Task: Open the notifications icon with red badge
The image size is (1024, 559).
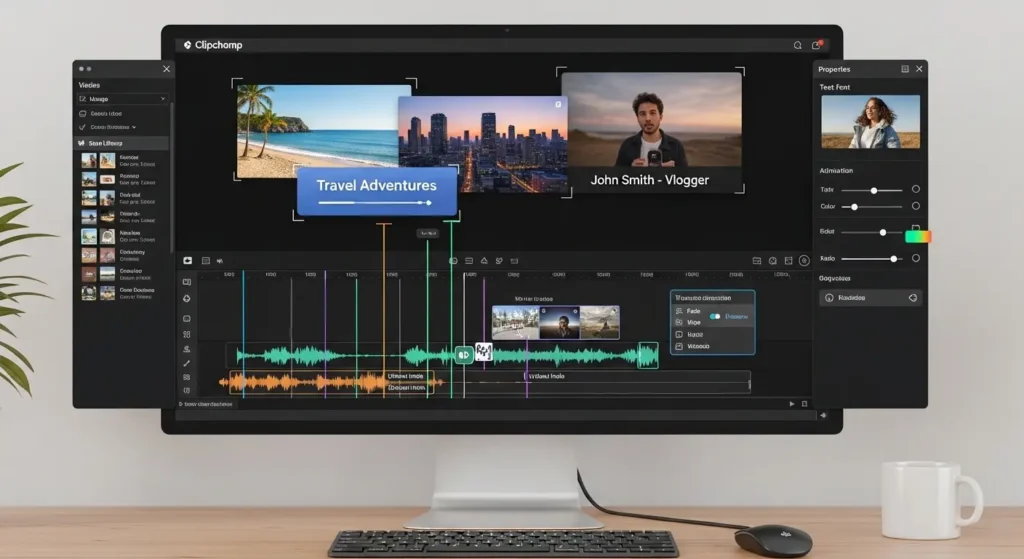Action: 816,45
